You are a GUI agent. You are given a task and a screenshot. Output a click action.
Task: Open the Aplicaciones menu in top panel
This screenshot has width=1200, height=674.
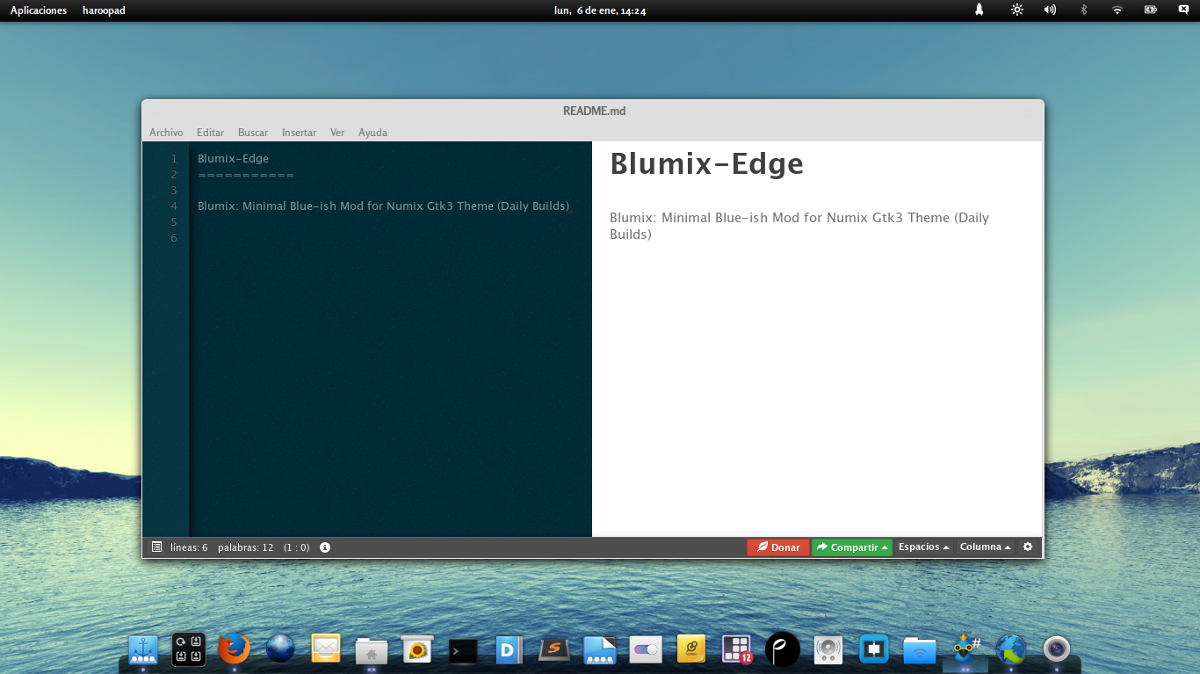pos(39,10)
